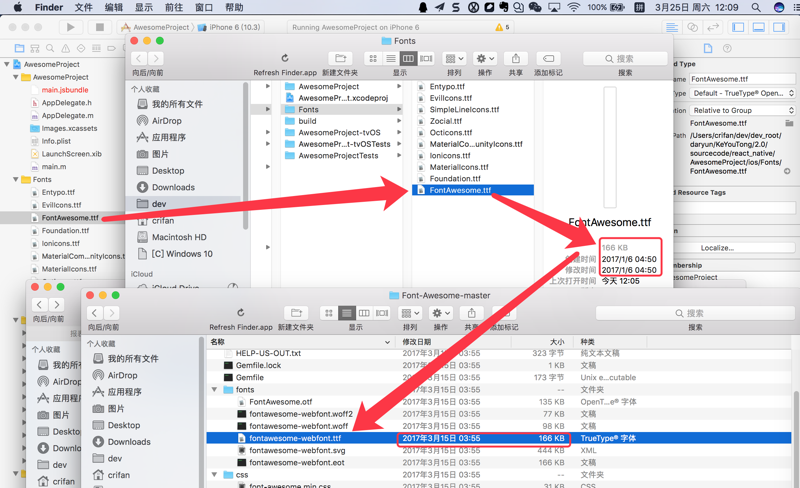Open the 前往 menu
The width and height of the screenshot is (800, 488).
pyautogui.click(x=173, y=7)
